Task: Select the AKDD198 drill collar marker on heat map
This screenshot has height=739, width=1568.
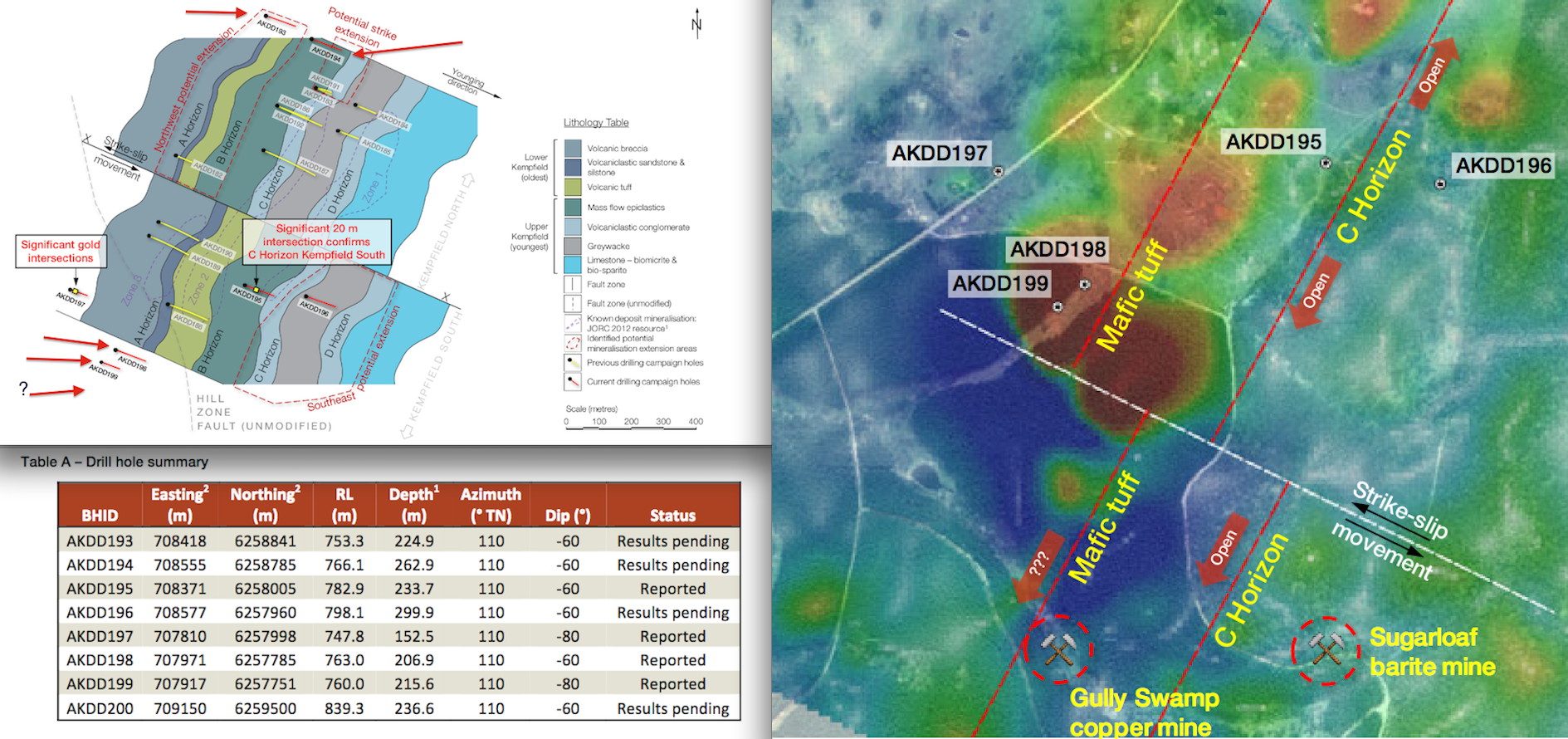Action: point(1084,284)
